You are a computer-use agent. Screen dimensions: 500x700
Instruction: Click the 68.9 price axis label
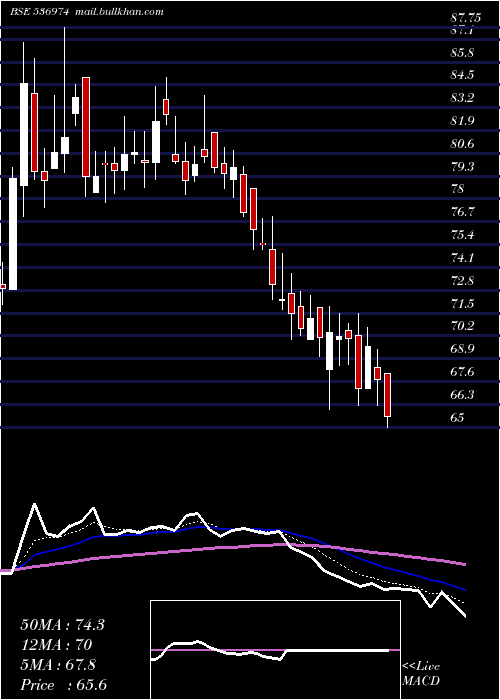(462, 349)
